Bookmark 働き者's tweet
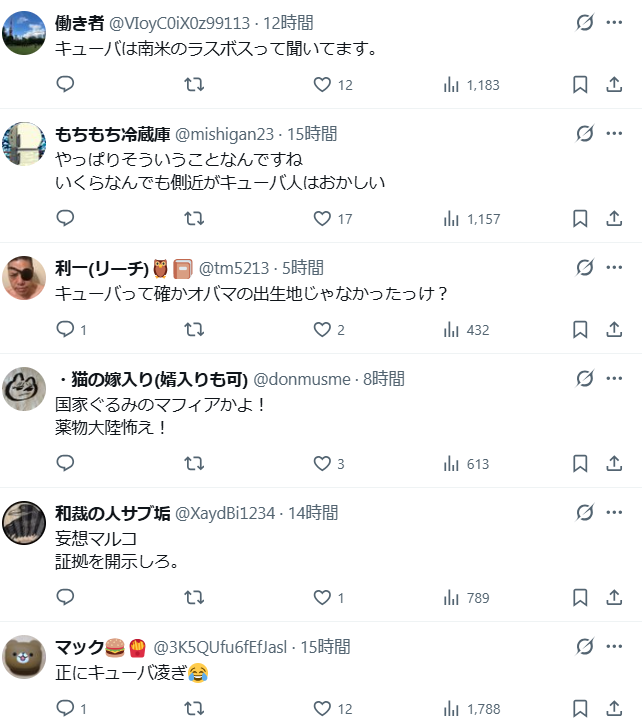This screenshot has height=724, width=642. click(x=580, y=85)
